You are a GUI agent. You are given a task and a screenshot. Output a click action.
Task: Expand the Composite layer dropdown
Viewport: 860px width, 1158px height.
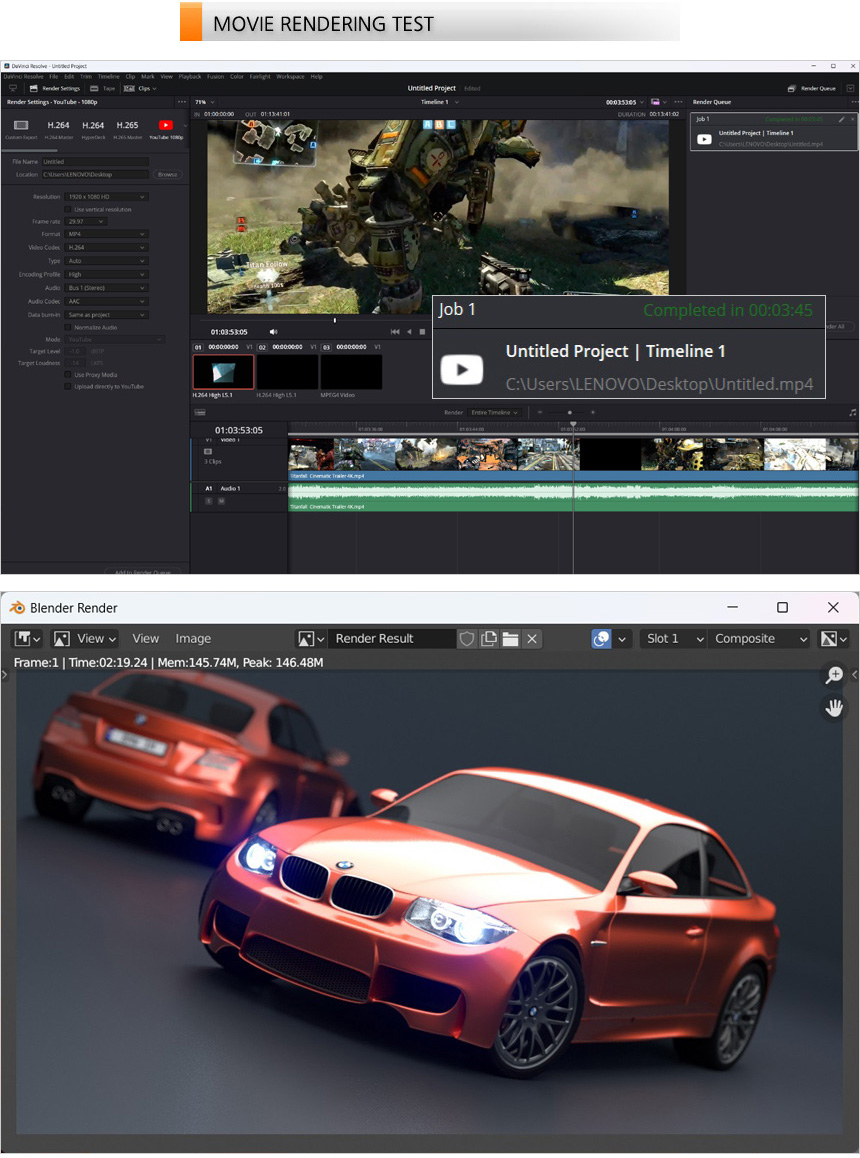click(760, 639)
